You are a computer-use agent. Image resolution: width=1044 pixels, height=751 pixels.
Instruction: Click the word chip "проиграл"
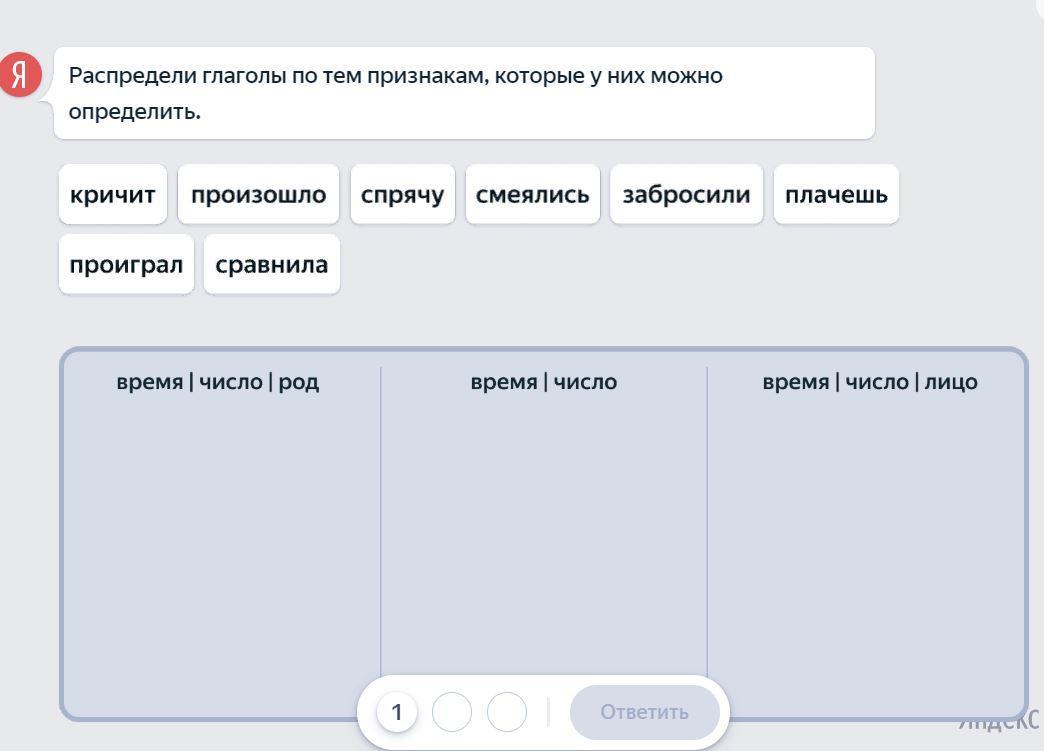click(126, 264)
